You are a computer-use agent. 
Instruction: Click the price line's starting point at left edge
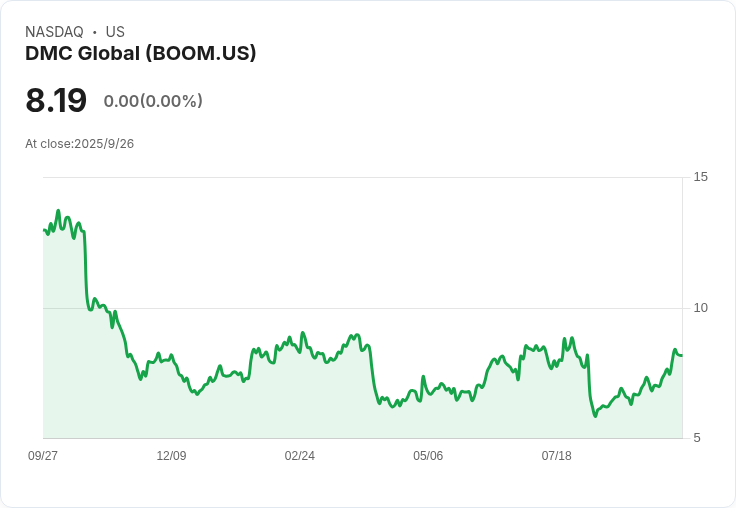click(x=44, y=230)
